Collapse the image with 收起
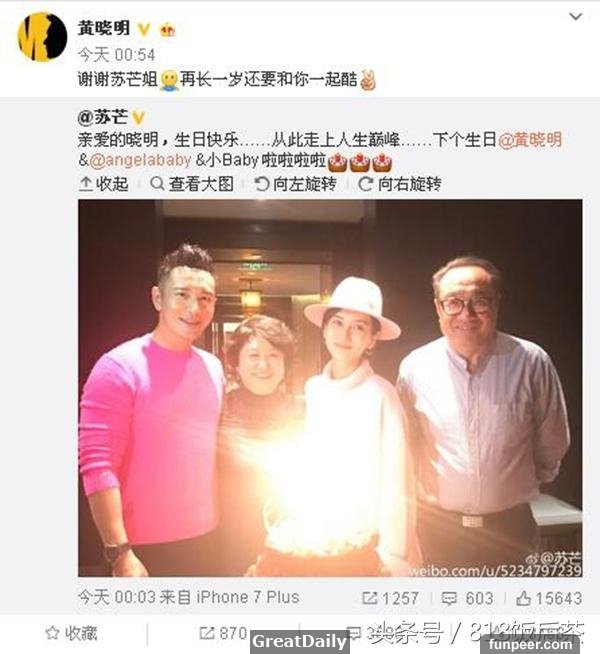Screen dimensions: 600x654 [103, 184]
